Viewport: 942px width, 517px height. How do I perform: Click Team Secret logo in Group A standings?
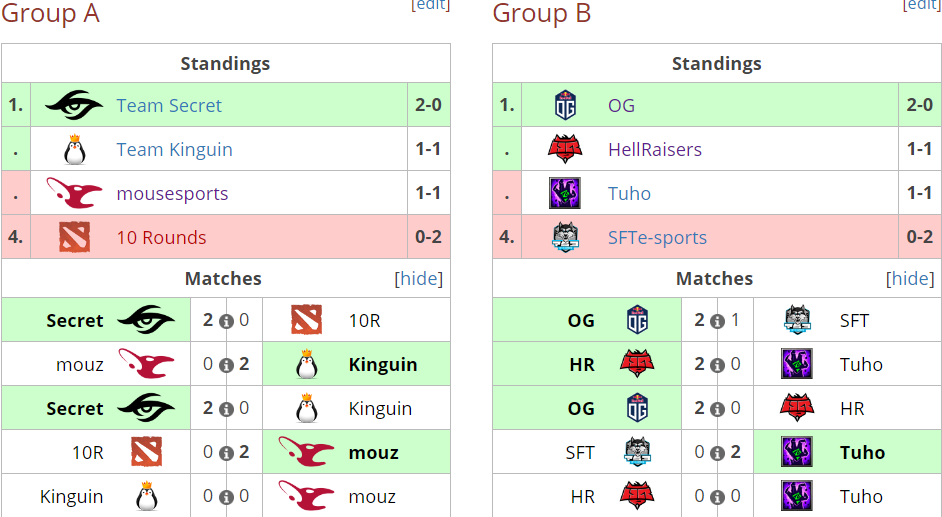(74, 106)
